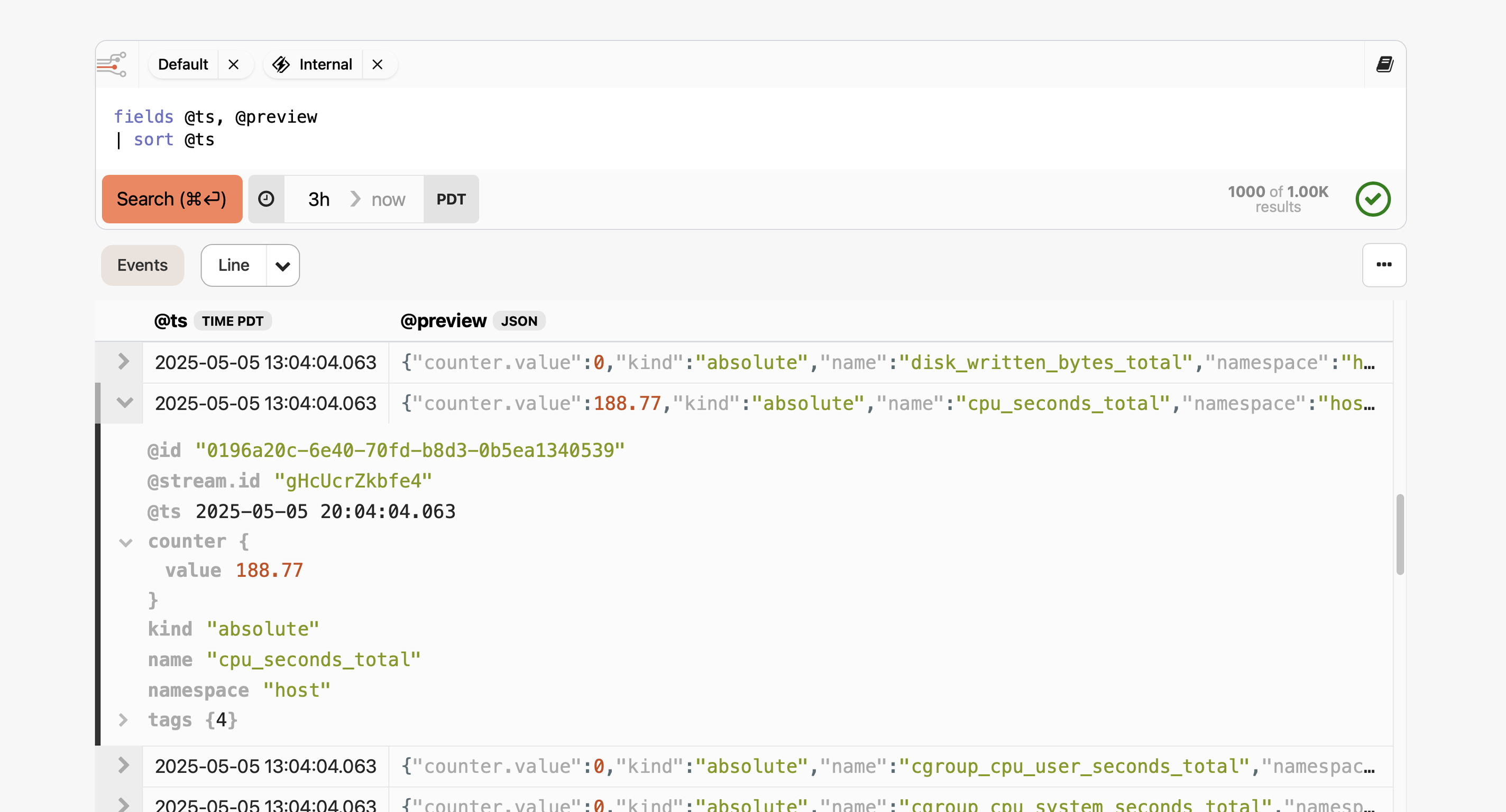Toggle the PDT timezone button
1506x812 pixels.
[x=451, y=199]
